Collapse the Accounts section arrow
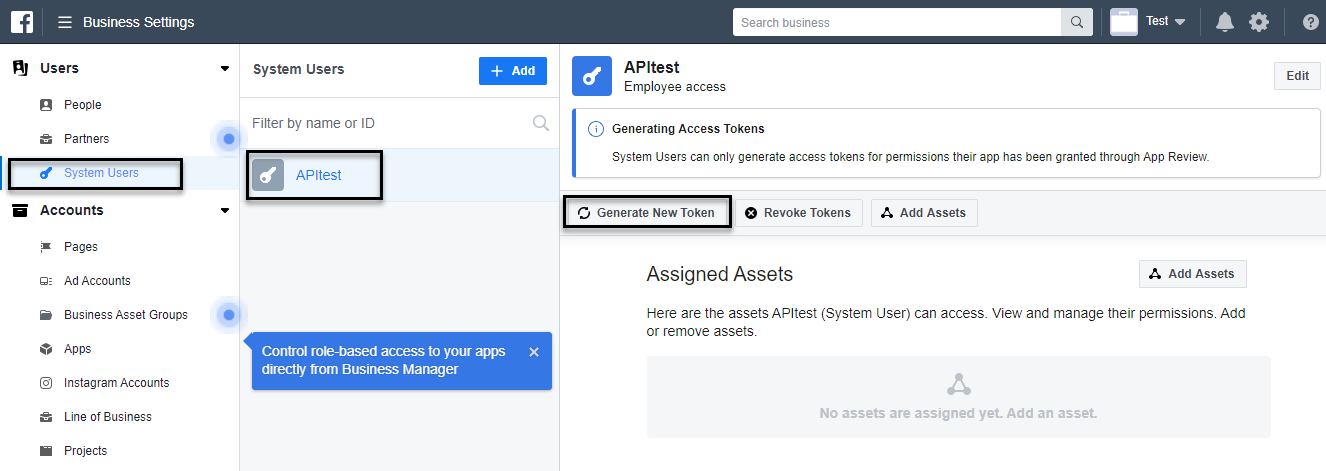 (225, 211)
